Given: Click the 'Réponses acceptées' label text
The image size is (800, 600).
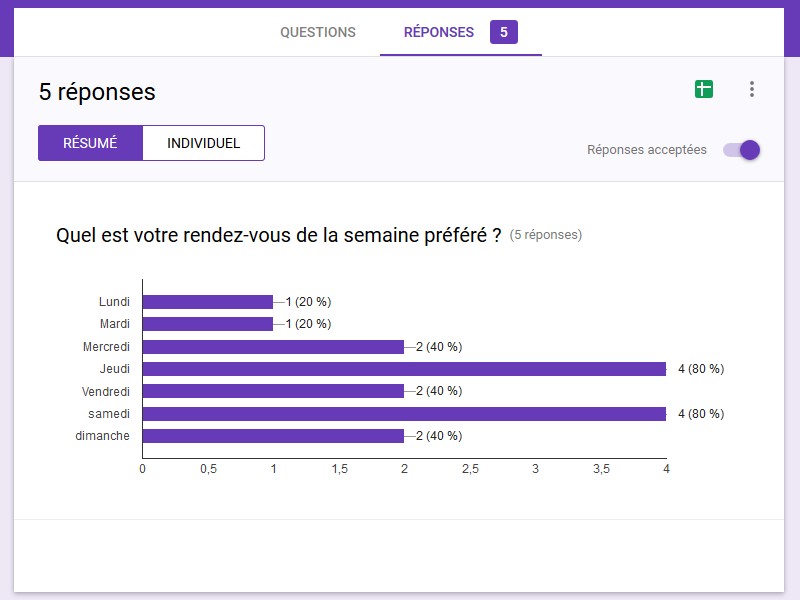Looking at the screenshot, I should (x=647, y=150).
